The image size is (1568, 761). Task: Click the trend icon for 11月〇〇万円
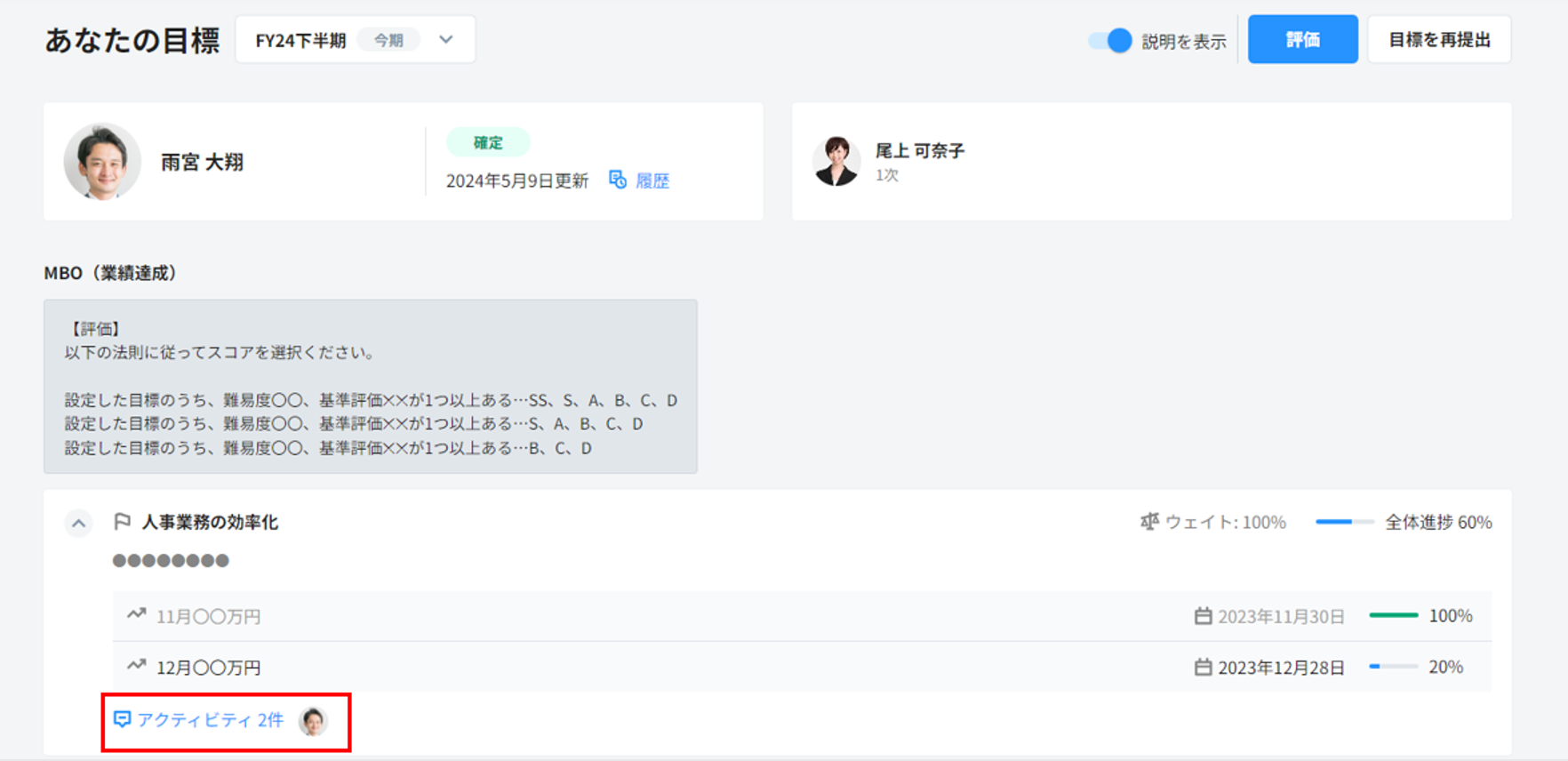click(x=136, y=615)
